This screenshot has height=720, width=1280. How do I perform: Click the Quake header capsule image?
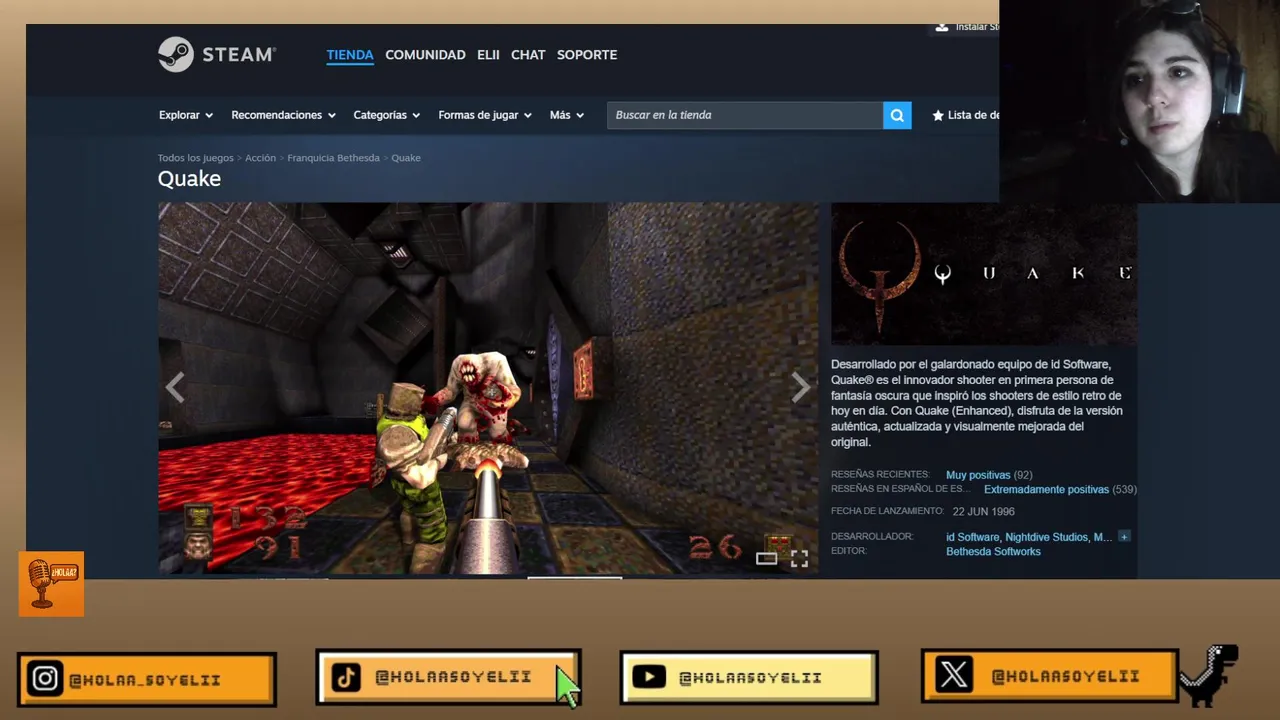[984, 274]
